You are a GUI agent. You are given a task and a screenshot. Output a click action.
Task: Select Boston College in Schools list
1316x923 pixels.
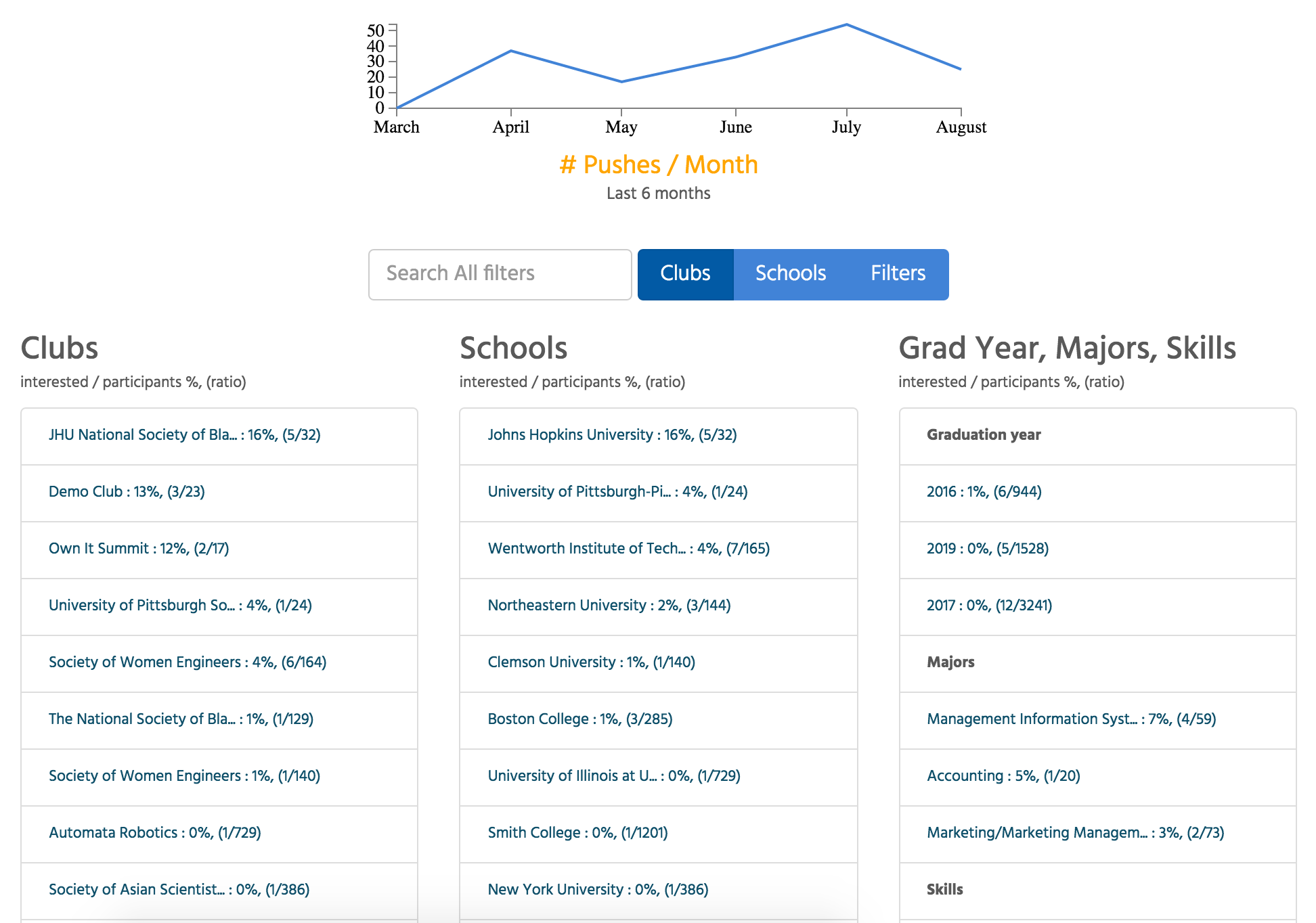click(579, 719)
